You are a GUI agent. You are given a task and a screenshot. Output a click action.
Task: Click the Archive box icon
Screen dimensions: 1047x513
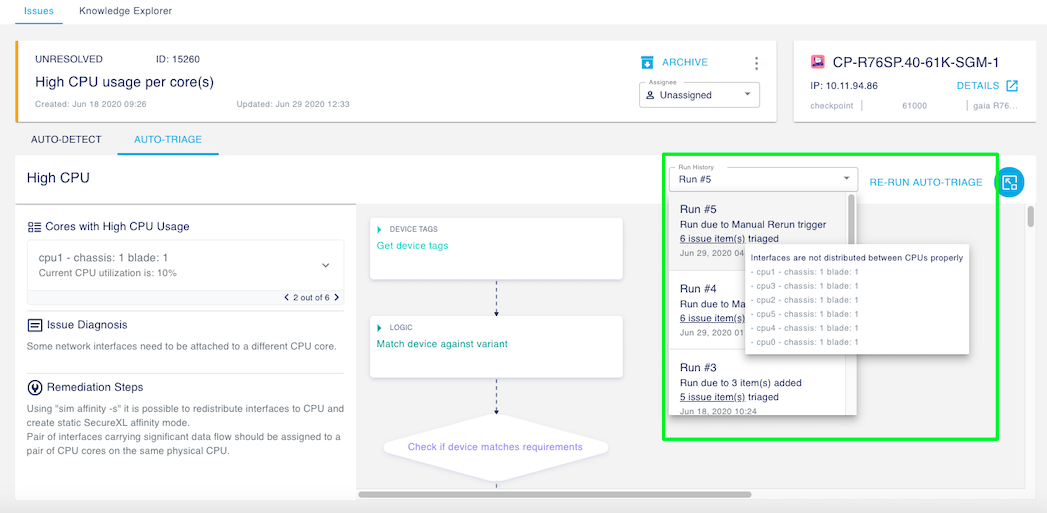click(647, 62)
